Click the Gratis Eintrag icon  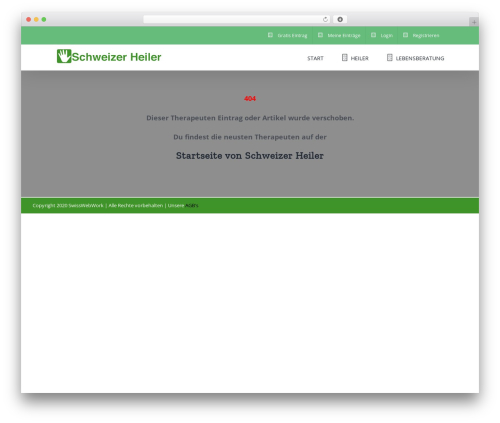click(x=270, y=35)
